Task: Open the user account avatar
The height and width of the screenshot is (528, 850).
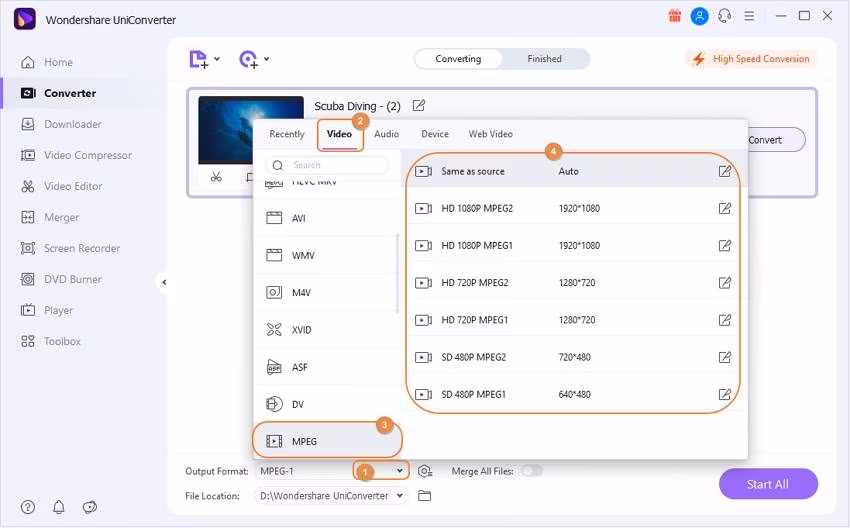Action: click(x=699, y=16)
